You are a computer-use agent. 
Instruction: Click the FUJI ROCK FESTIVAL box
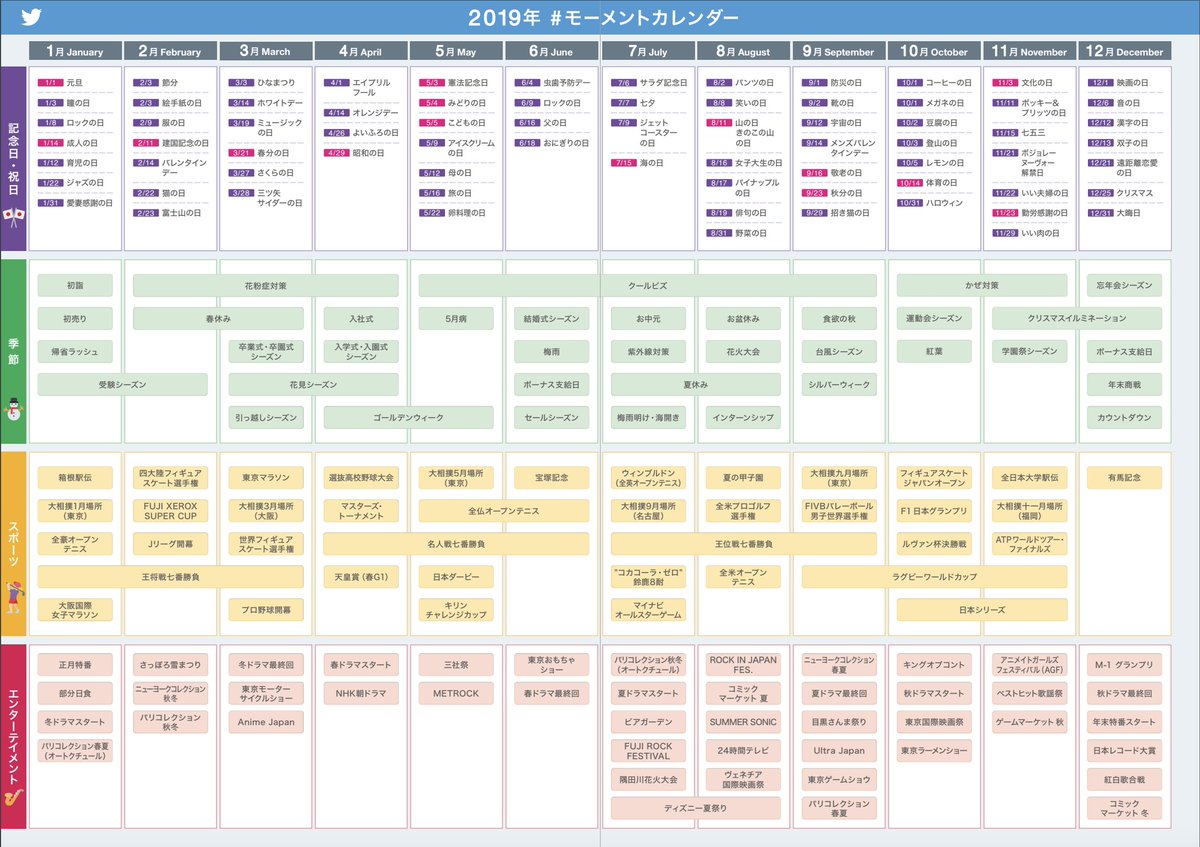(x=648, y=751)
